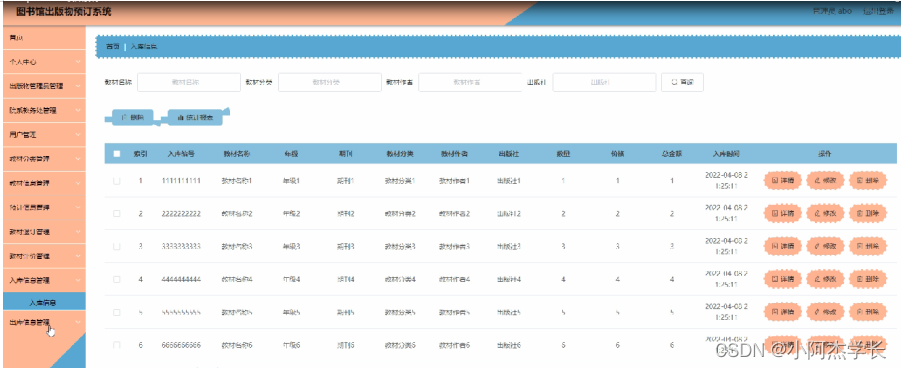Tick the select-all checkbox in table header
This screenshot has height=369, width=902.
click(x=117, y=154)
